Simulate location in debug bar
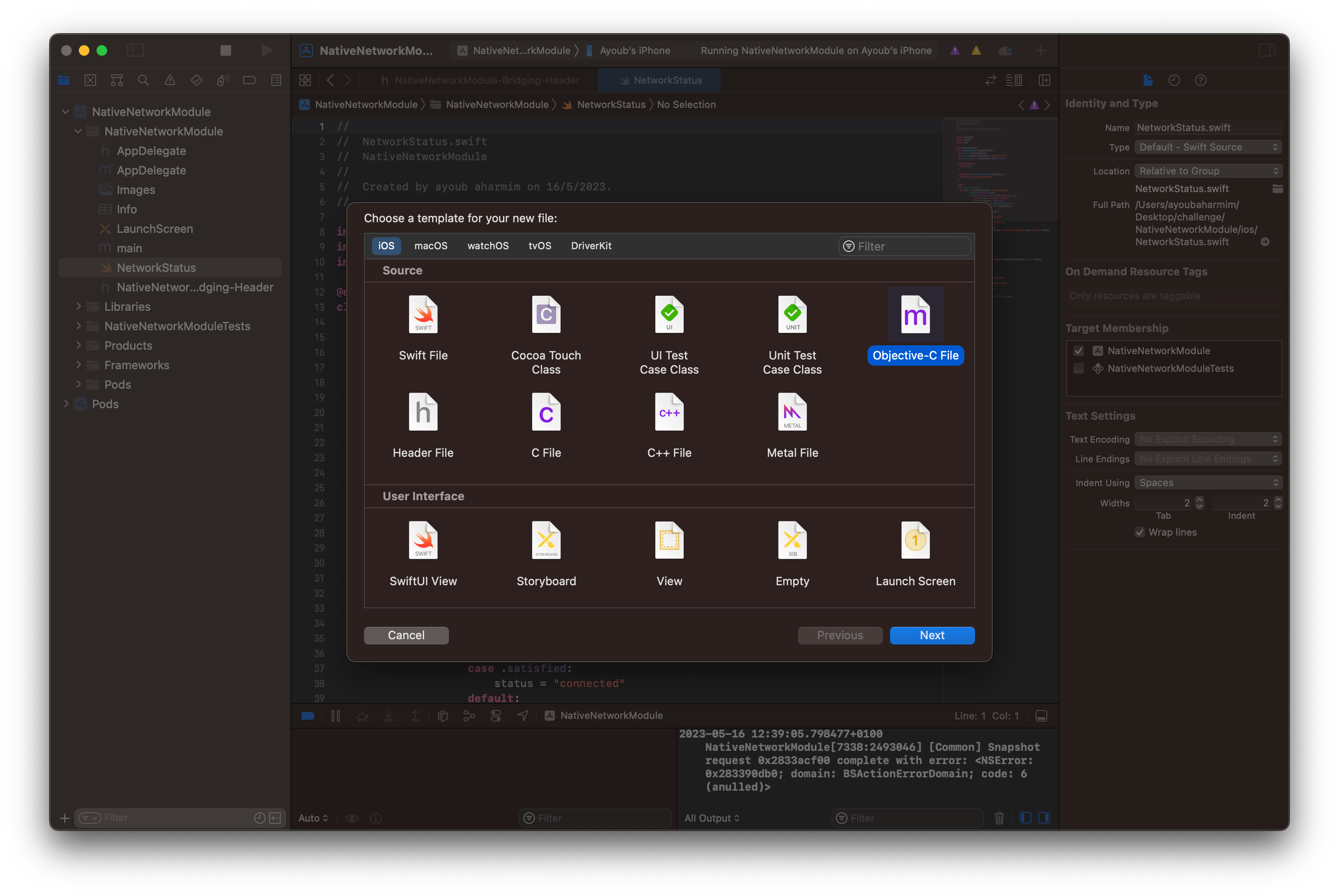 [522, 715]
